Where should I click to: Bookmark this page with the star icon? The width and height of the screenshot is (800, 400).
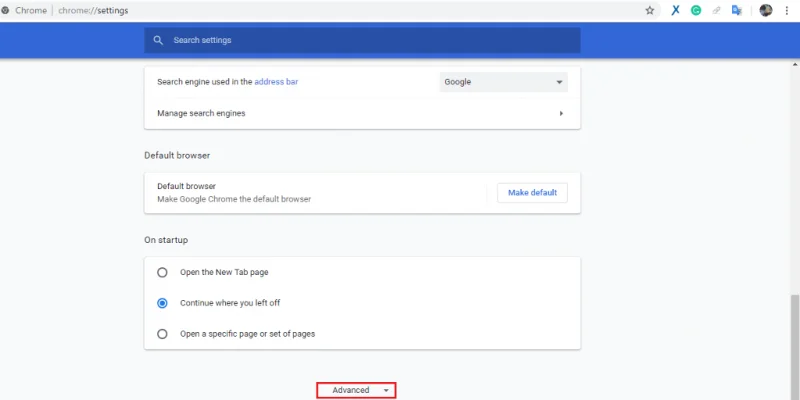coord(649,11)
